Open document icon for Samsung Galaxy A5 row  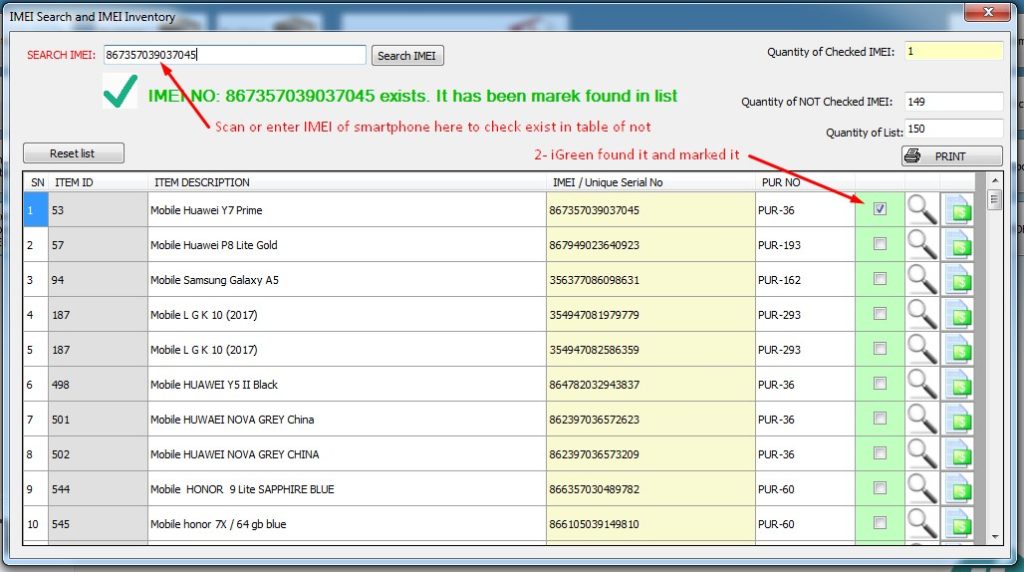958,279
